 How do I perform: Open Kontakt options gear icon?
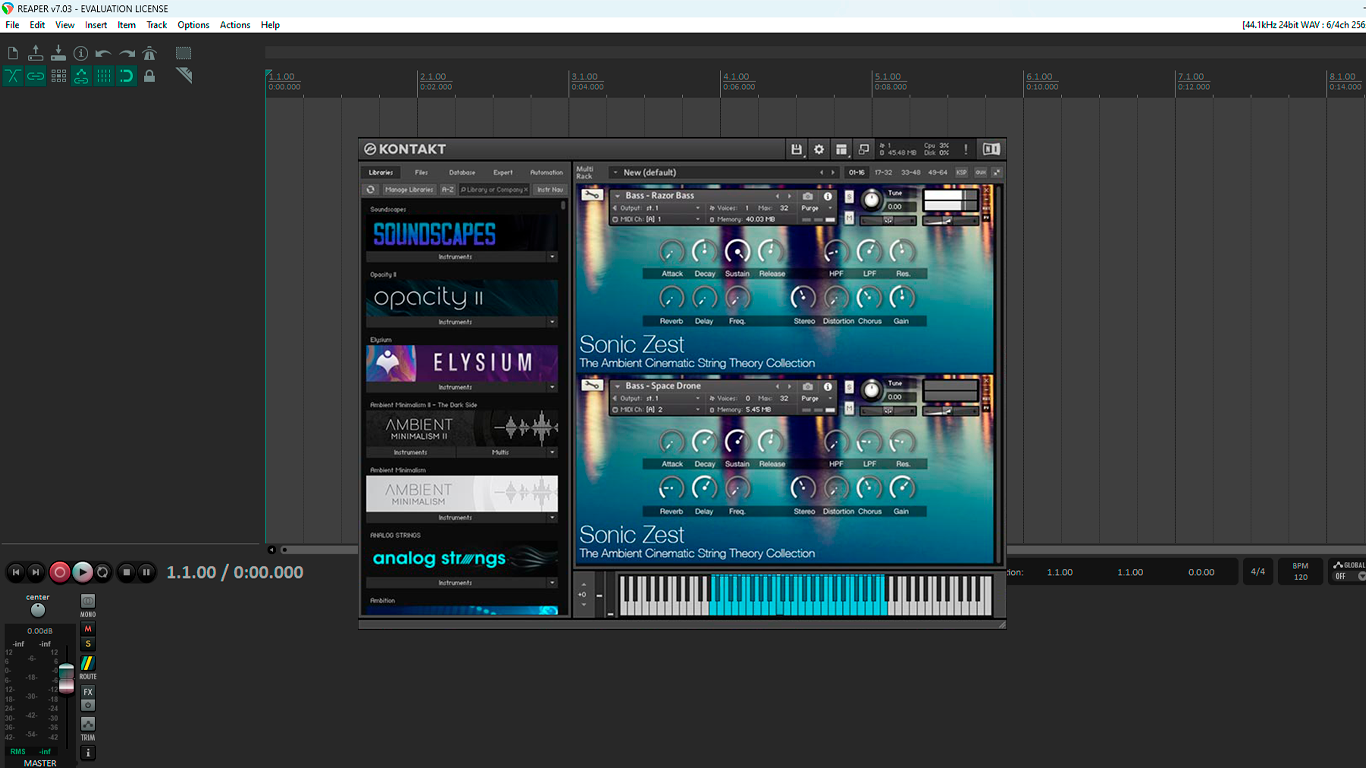click(x=819, y=149)
